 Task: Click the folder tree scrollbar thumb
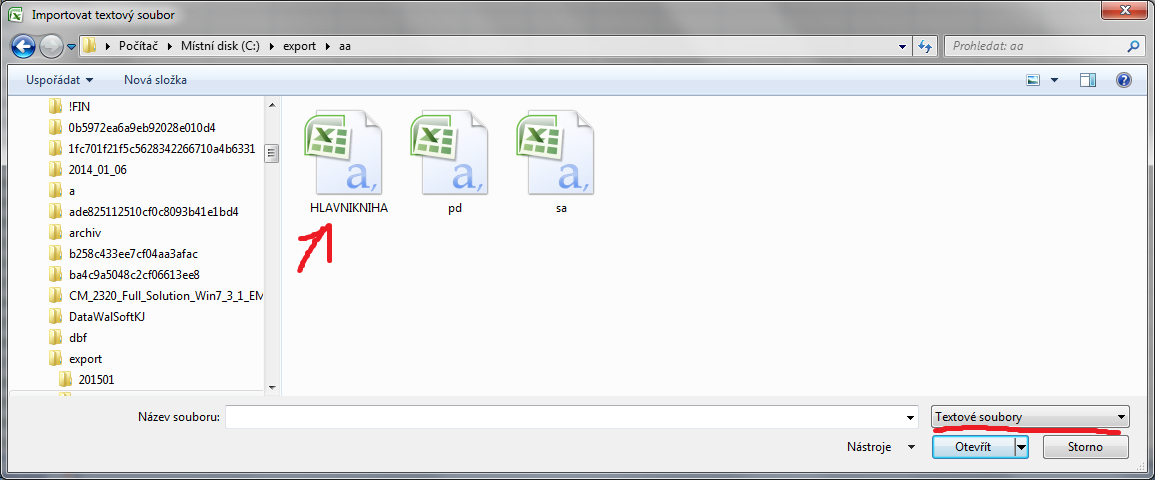pyautogui.click(x=271, y=152)
